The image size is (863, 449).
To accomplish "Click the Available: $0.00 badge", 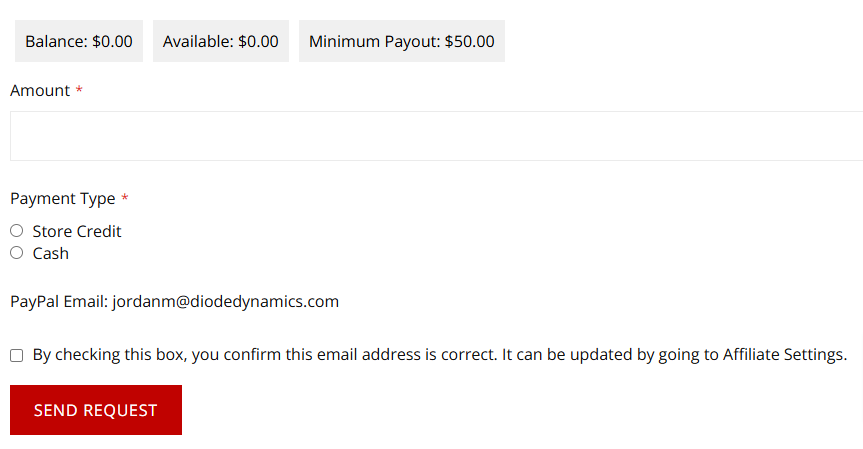I will (220, 42).
